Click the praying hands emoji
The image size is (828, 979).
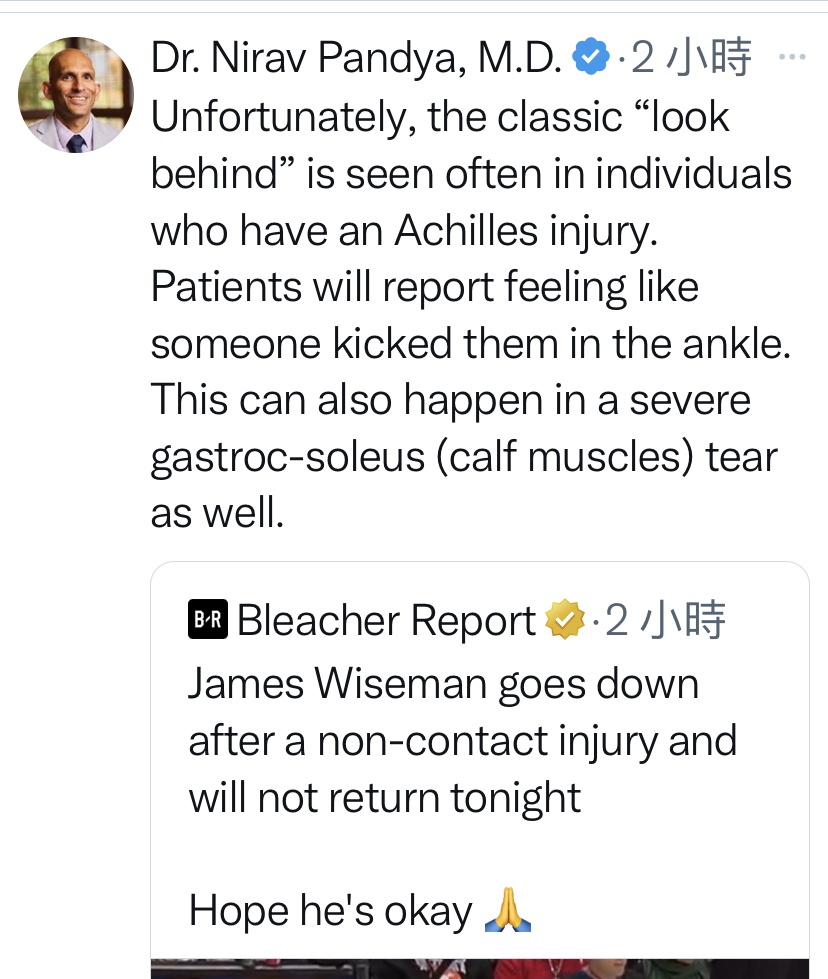coord(507,911)
